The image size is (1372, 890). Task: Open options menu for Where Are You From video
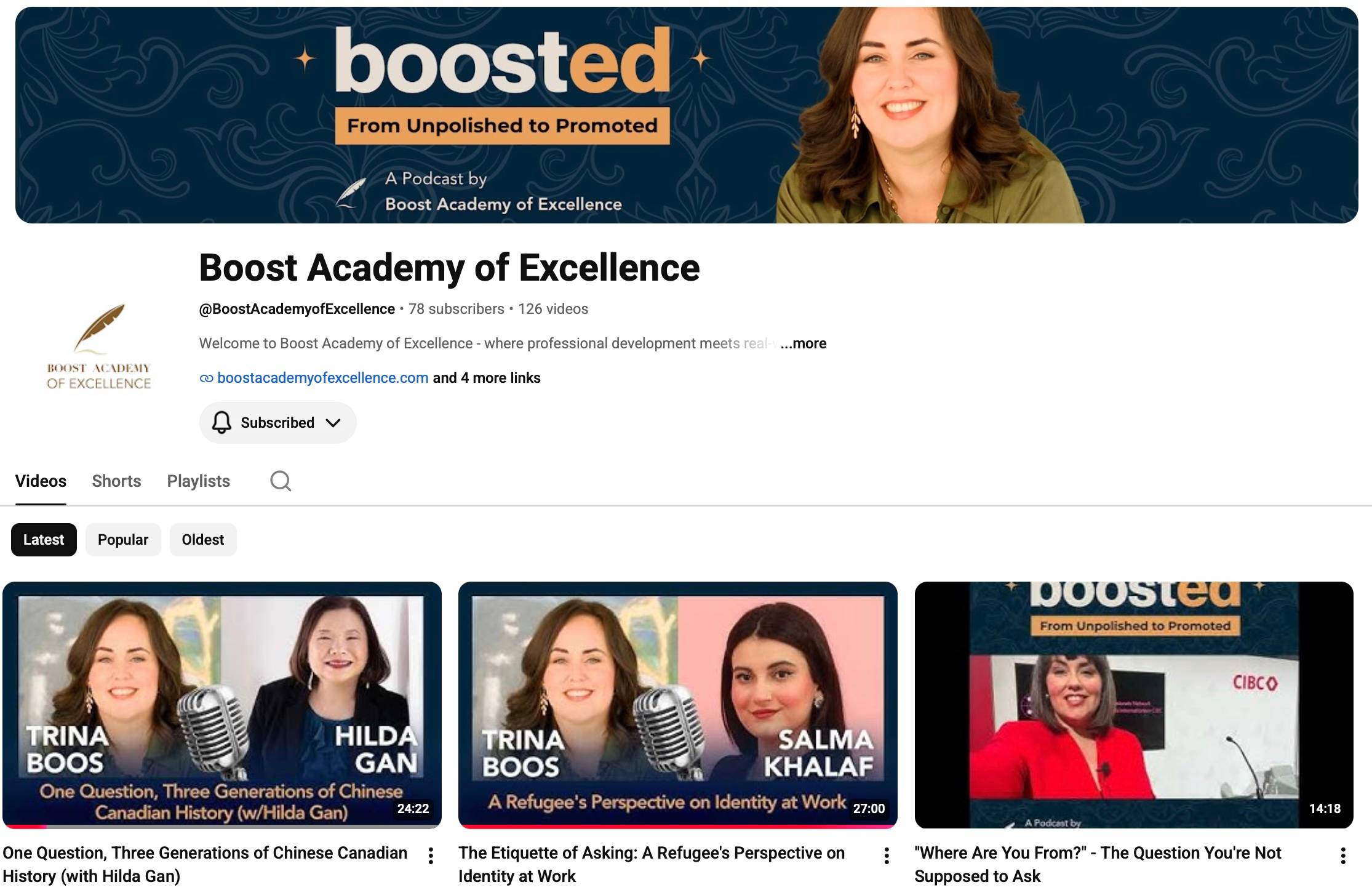1343,856
